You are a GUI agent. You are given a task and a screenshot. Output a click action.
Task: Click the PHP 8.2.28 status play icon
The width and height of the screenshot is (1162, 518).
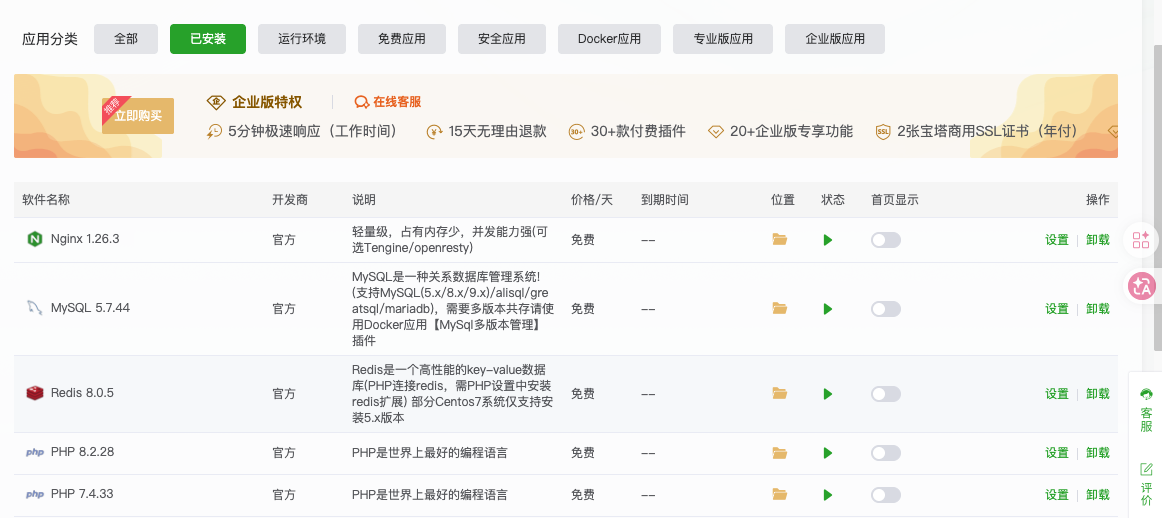(827, 453)
